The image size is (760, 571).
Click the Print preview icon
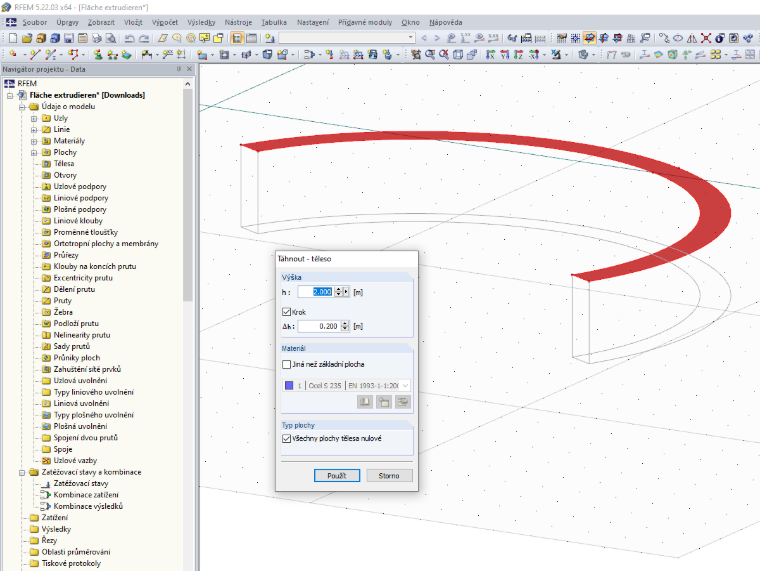tap(111, 38)
